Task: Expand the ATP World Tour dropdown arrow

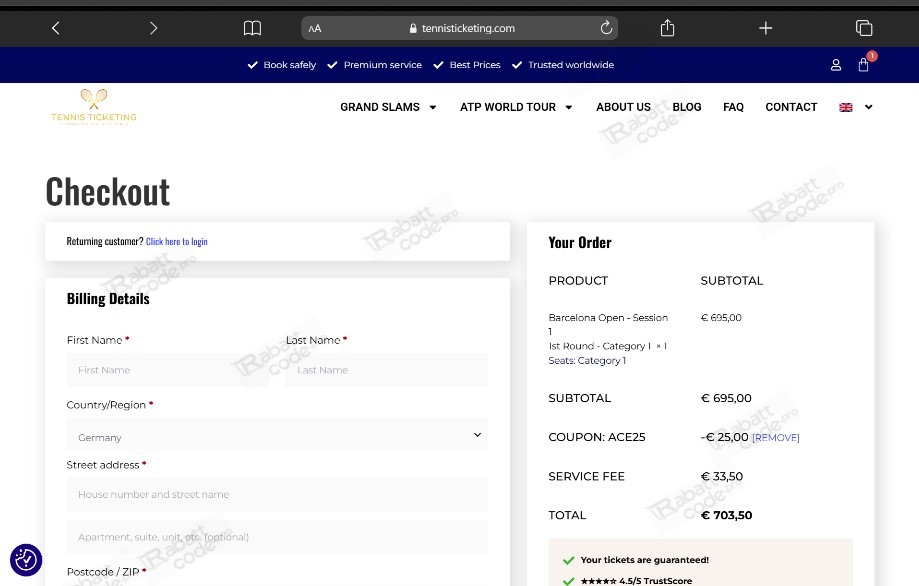Action: click(x=569, y=107)
